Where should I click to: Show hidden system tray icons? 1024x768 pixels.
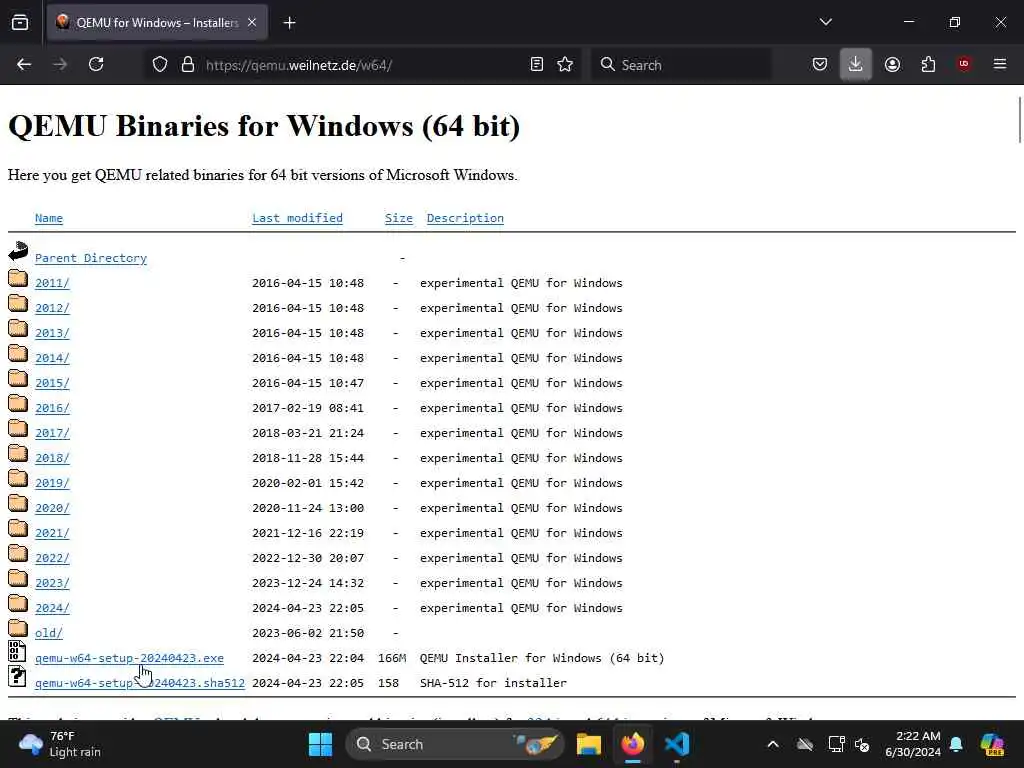(773, 744)
